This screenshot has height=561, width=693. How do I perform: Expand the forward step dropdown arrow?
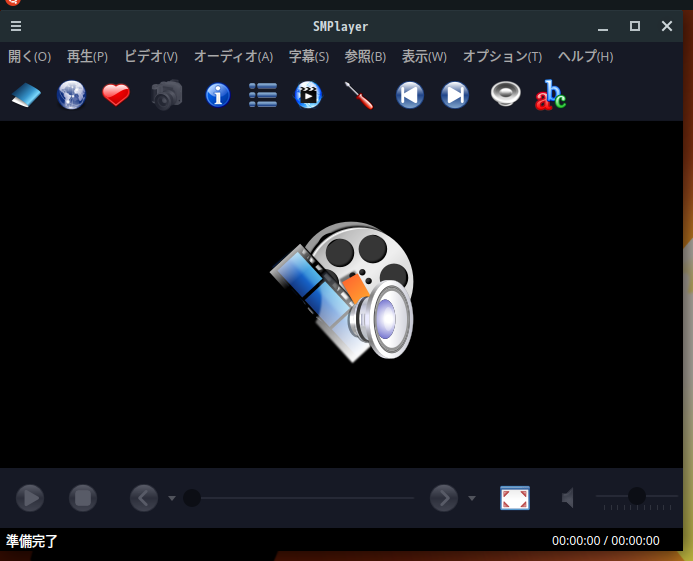point(472,498)
